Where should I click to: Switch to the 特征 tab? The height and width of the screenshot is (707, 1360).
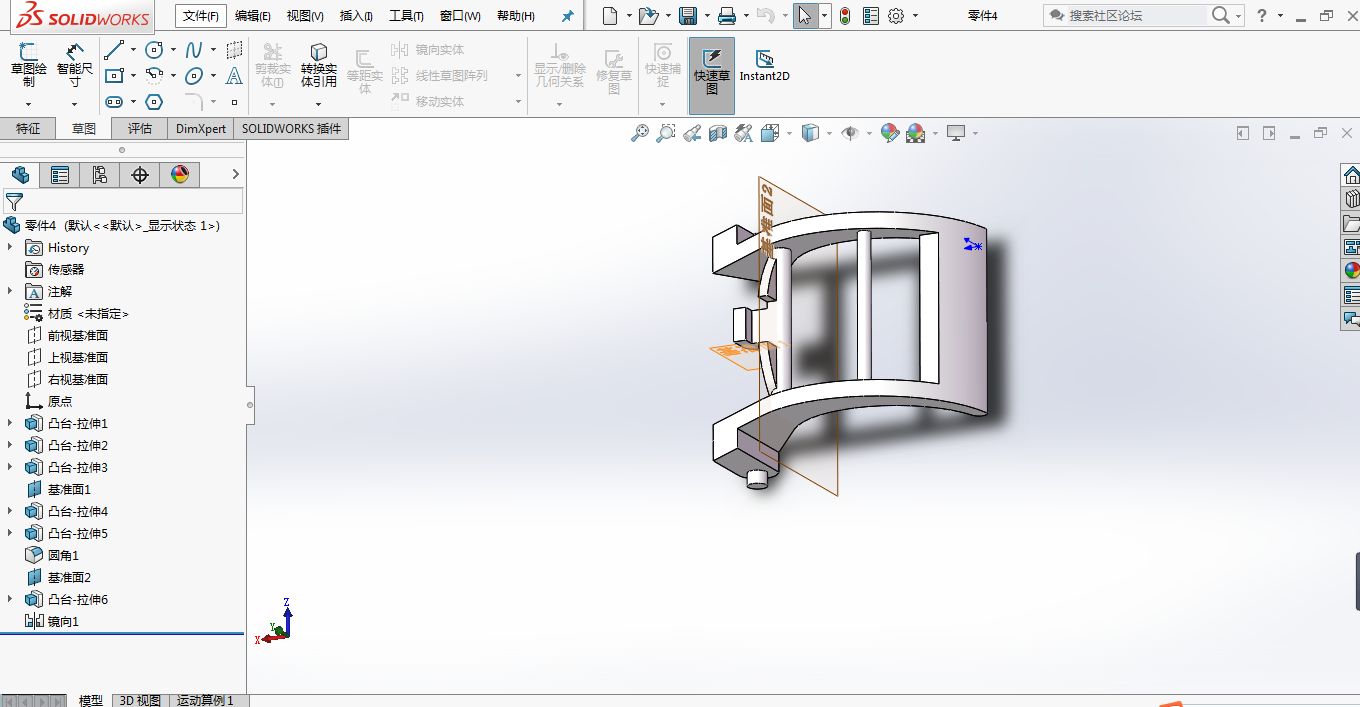[x=28, y=128]
